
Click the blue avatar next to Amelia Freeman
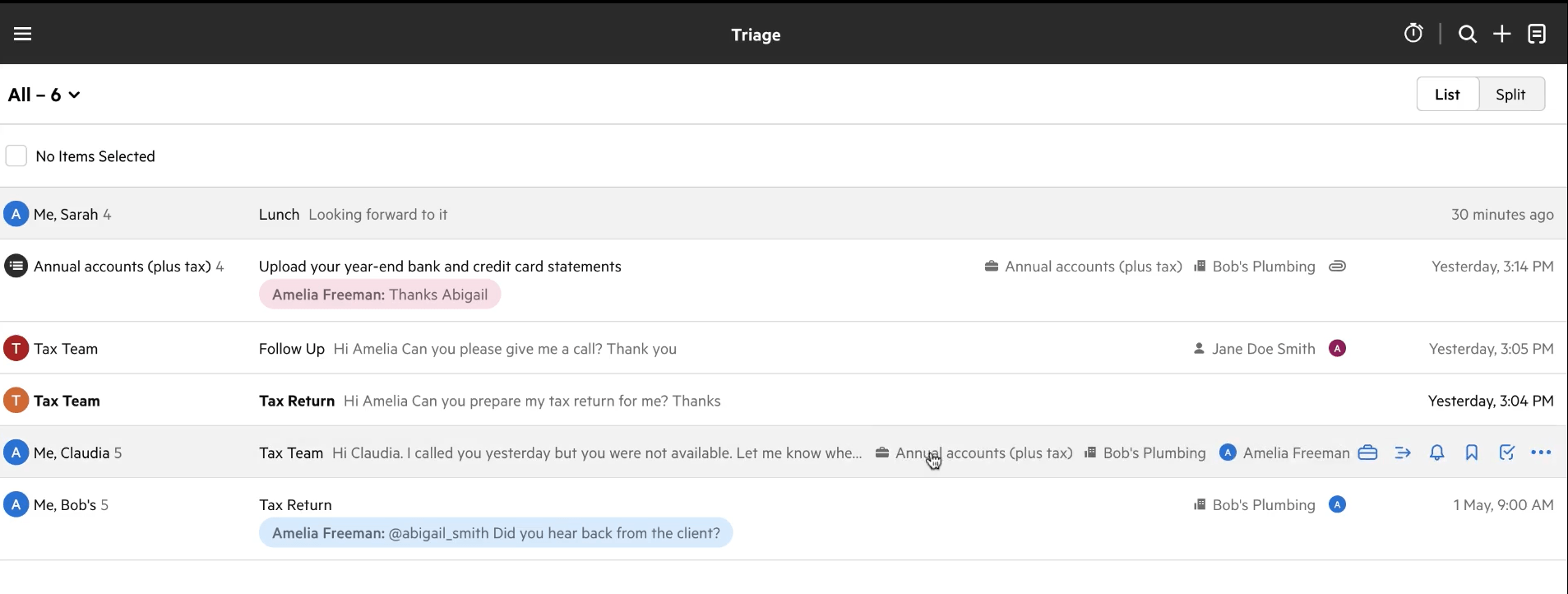coord(1228,452)
